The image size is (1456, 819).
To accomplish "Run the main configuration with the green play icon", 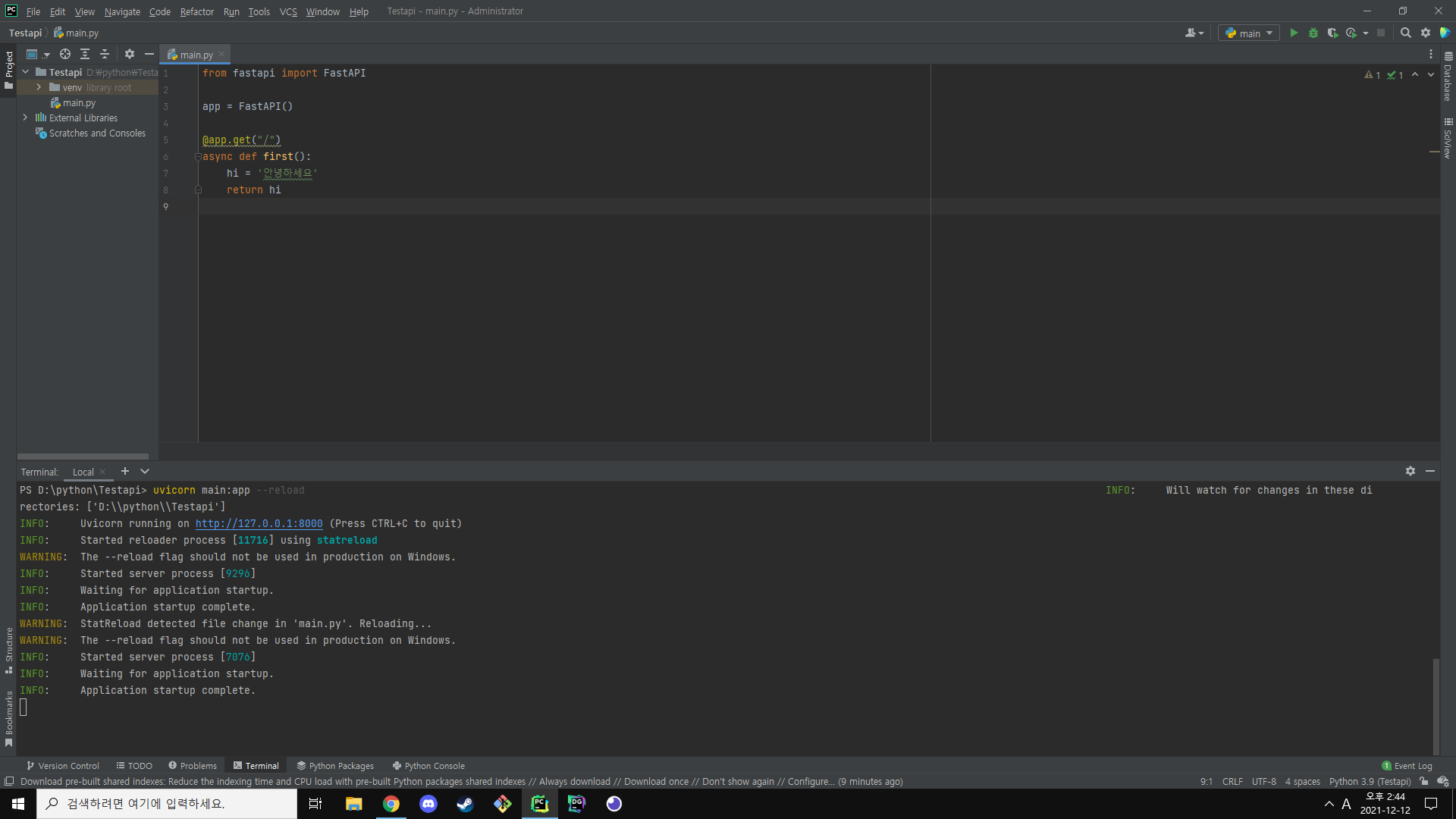I will (x=1294, y=33).
